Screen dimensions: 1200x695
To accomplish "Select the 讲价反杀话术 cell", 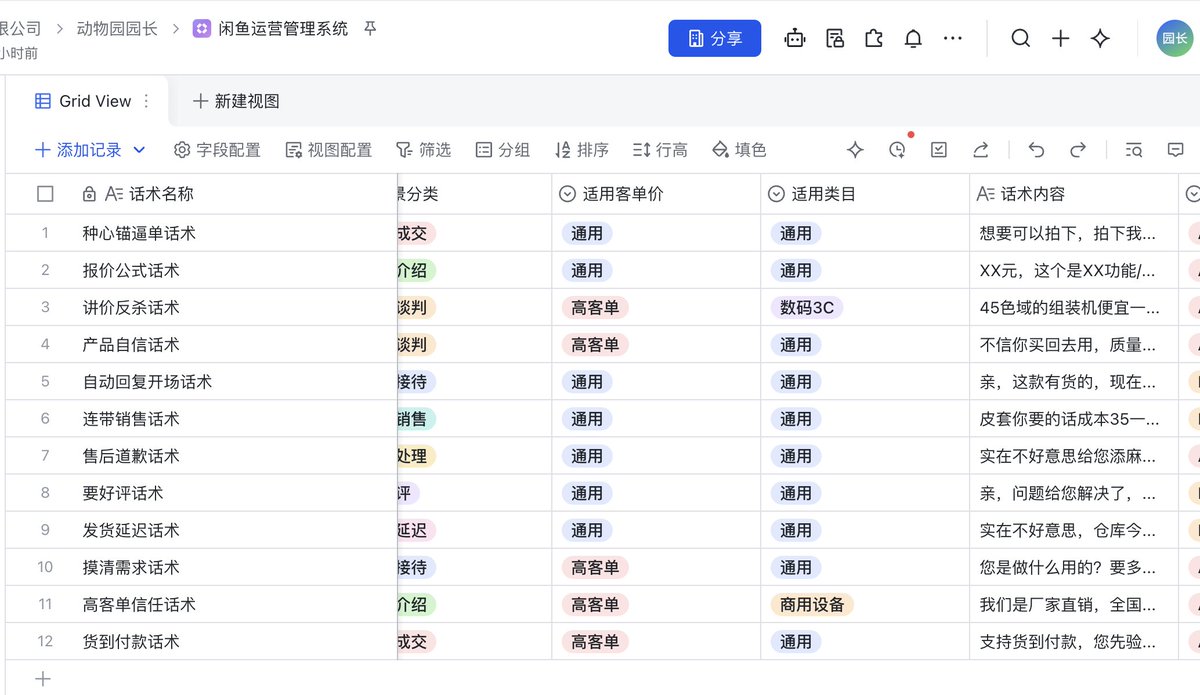I will 237,307.
